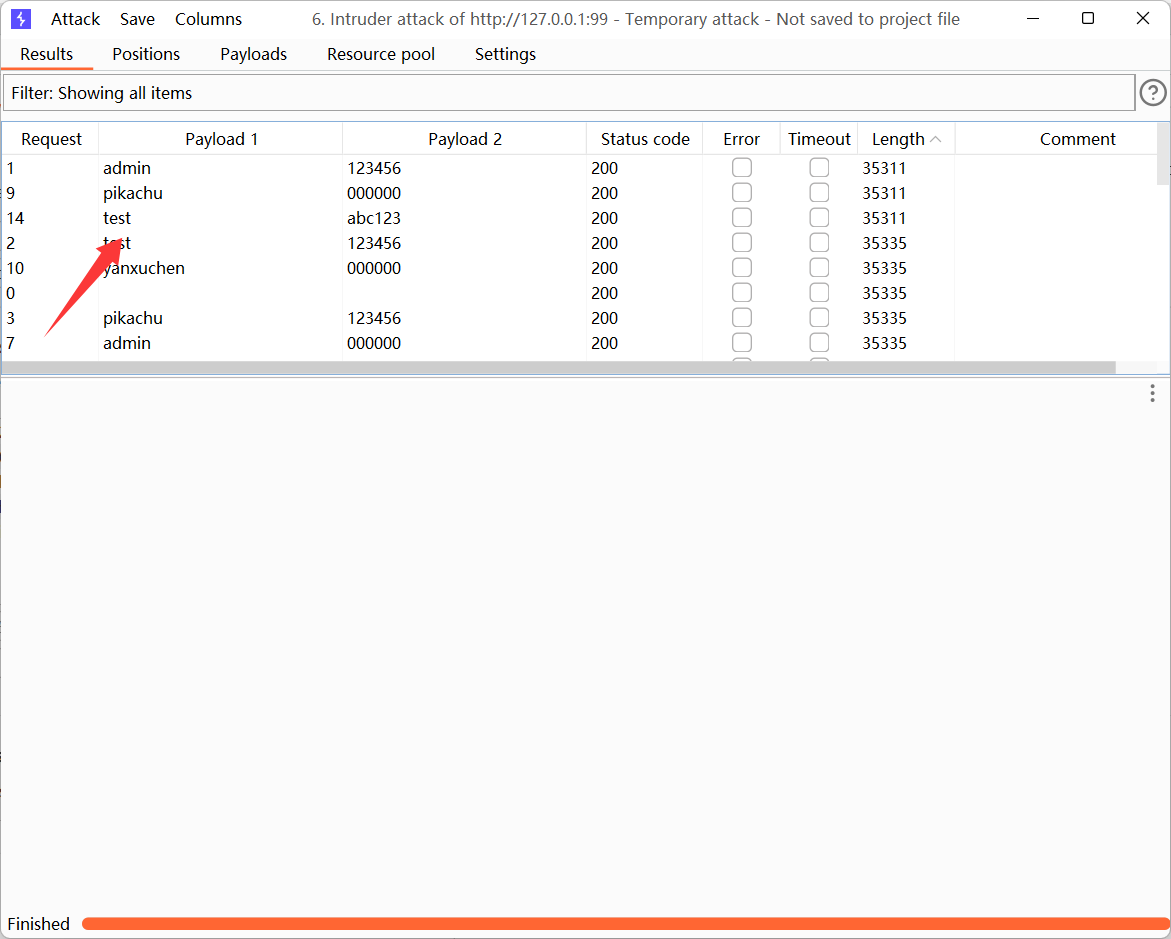
Task: Switch to the Settings tab
Action: pyautogui.click(x=506, y=54)
